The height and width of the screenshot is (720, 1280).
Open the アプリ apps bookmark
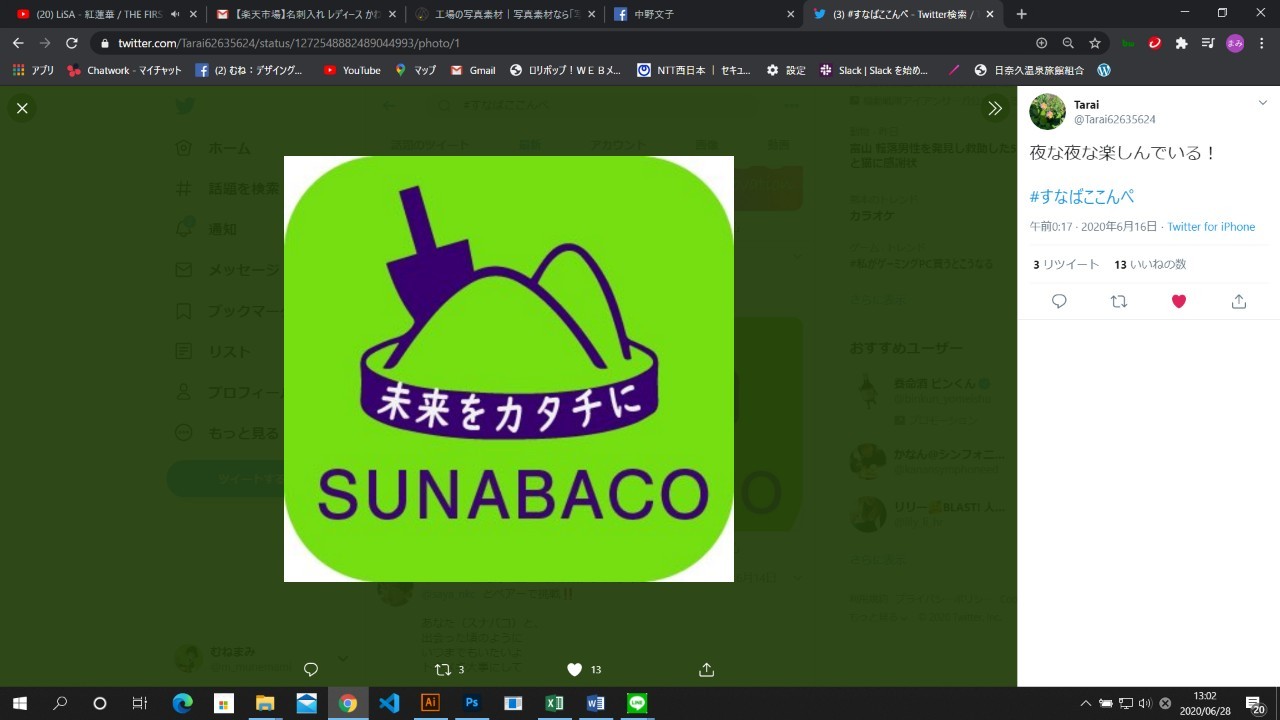point(33,70)
